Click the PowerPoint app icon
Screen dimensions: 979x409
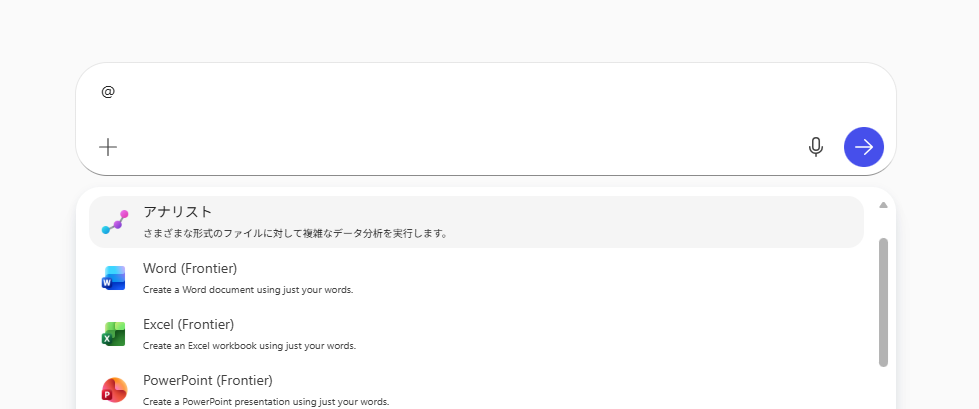pos(114,390)
